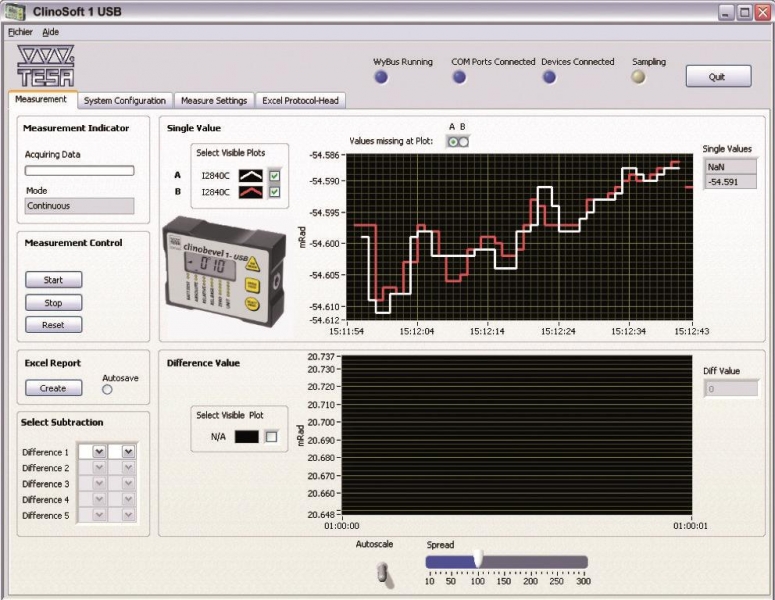Click the Single Values NaN field

click(731, 167)
